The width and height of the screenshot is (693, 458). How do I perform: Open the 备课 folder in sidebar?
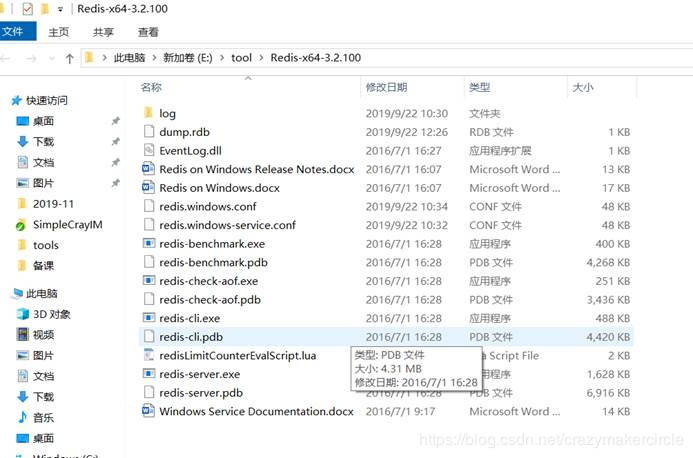pyautogui.click(x=43, y=266)
